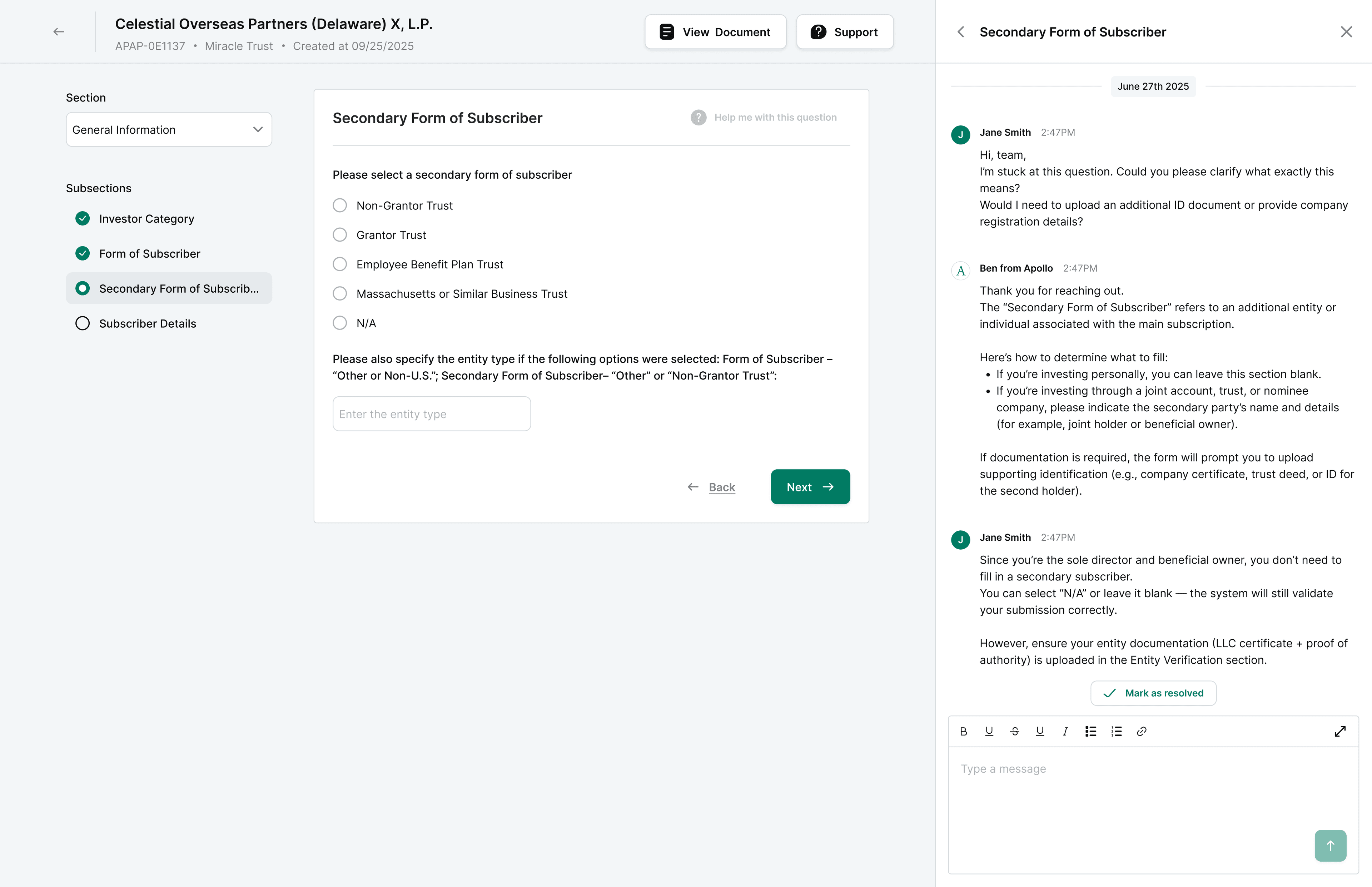Go to Investor Category subsection
1372x887 pixels.
point(146,219)
